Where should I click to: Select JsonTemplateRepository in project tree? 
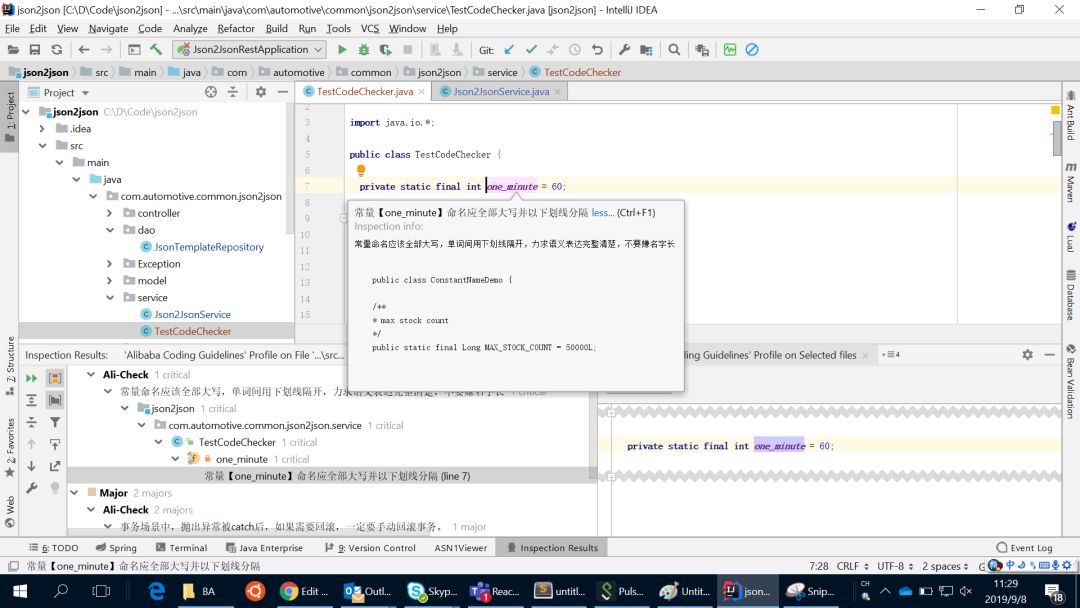click(x=209, y=247)
